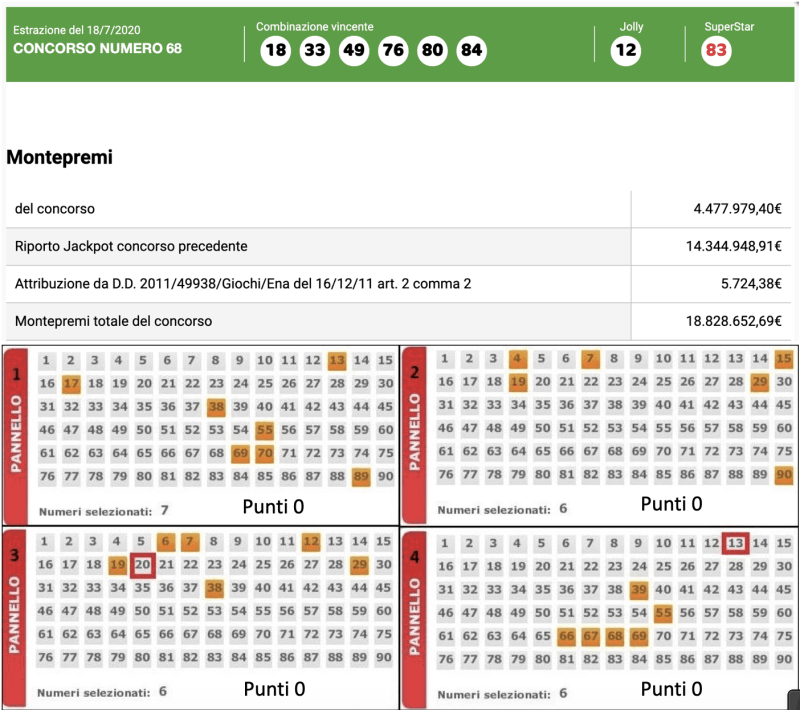
Task: Click winning number ball 33
Action: tap(314, 51)
